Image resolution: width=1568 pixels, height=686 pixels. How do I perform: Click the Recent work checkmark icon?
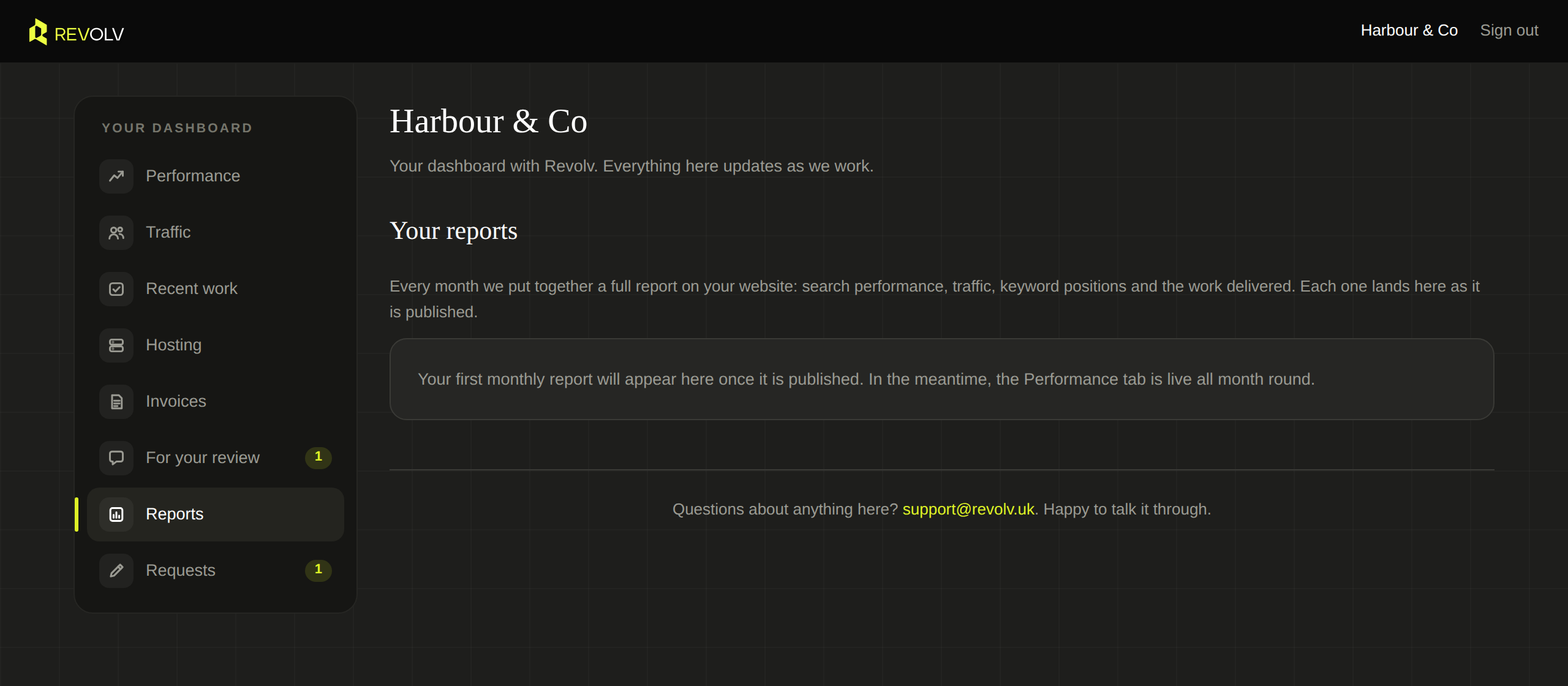[x=116, y=289]
